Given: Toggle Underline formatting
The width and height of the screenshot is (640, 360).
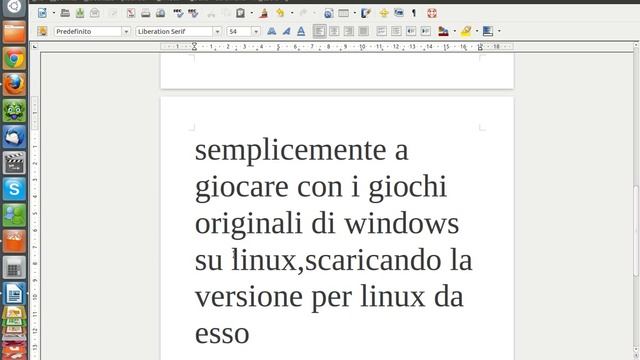Looking at the screenshot, I should pyautogui.click(x=301, y=31).
